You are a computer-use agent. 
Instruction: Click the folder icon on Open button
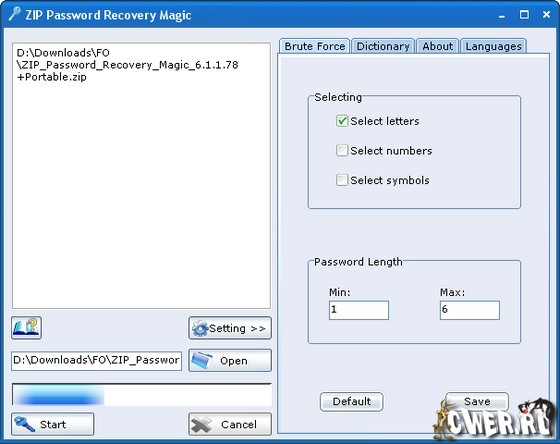(x=202, y=360)
